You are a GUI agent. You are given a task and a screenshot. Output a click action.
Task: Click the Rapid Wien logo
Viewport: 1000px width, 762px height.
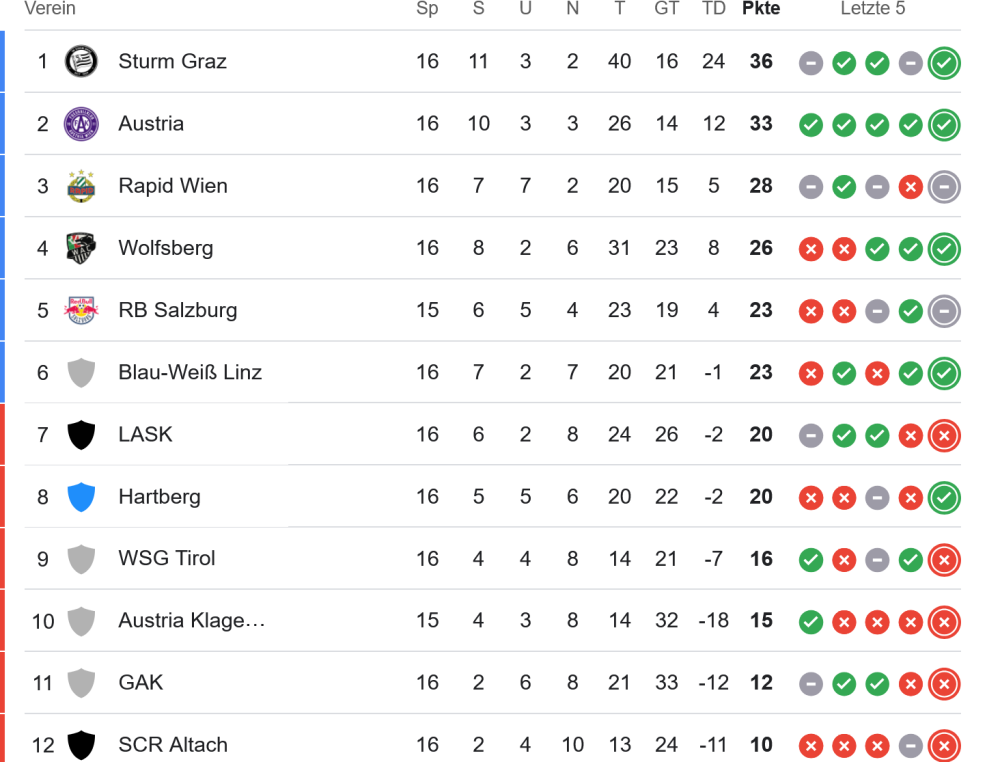(x=82, y=186)
